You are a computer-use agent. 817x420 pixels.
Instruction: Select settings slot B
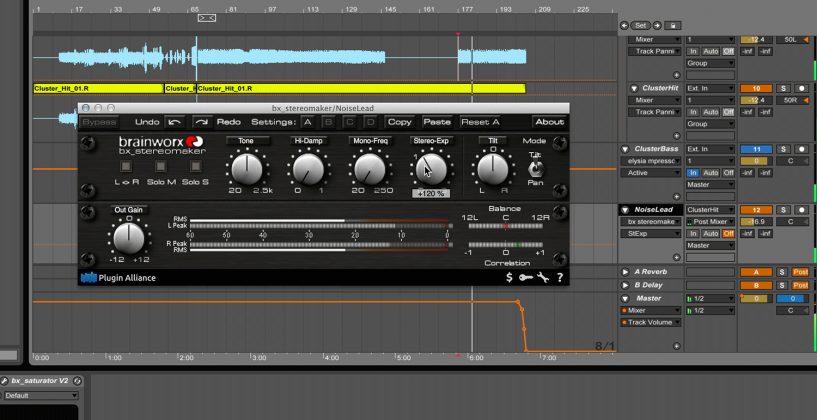coord(329,122)
